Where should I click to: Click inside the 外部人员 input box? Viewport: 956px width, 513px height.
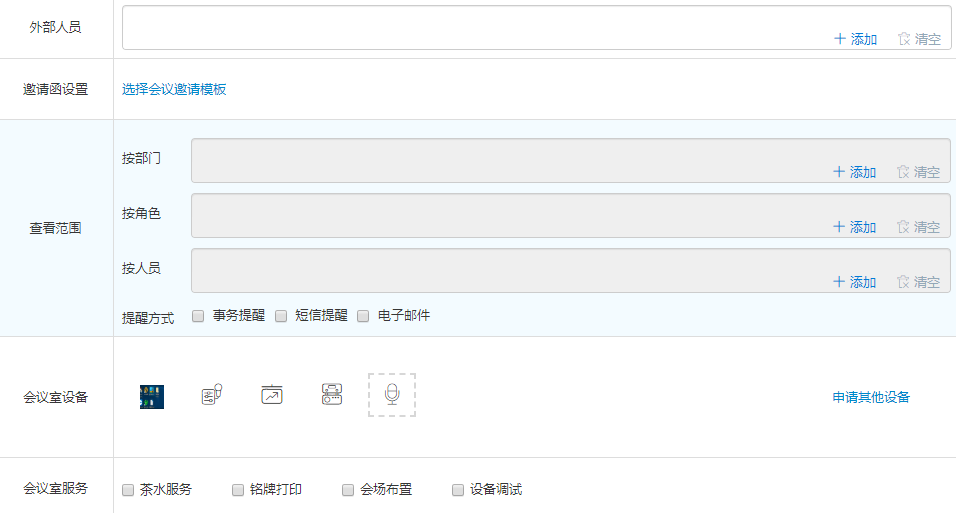tap(470, 22)
